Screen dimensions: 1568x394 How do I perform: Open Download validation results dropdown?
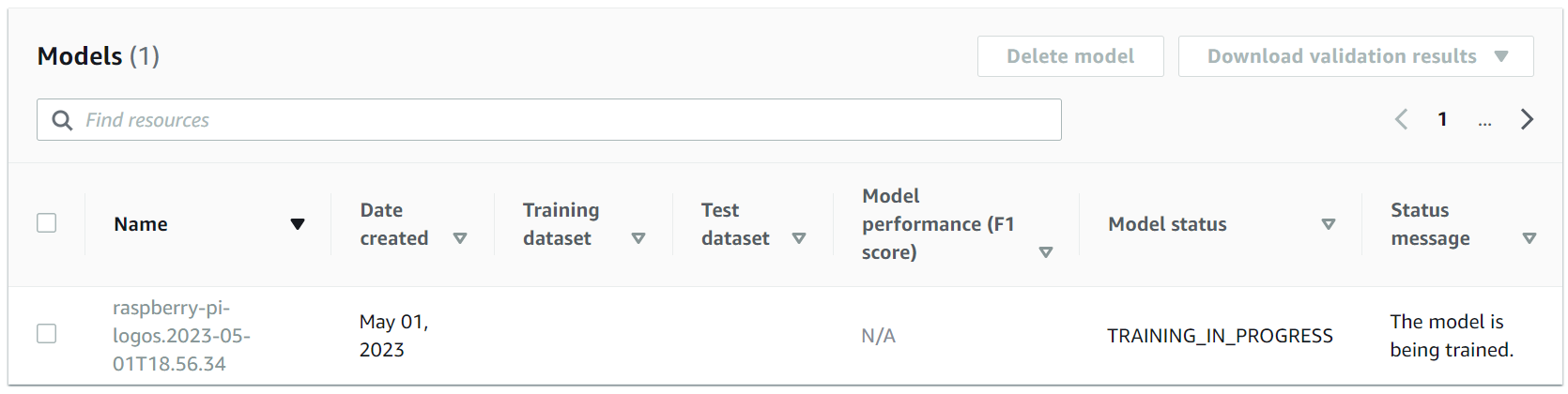point(1356,56)
